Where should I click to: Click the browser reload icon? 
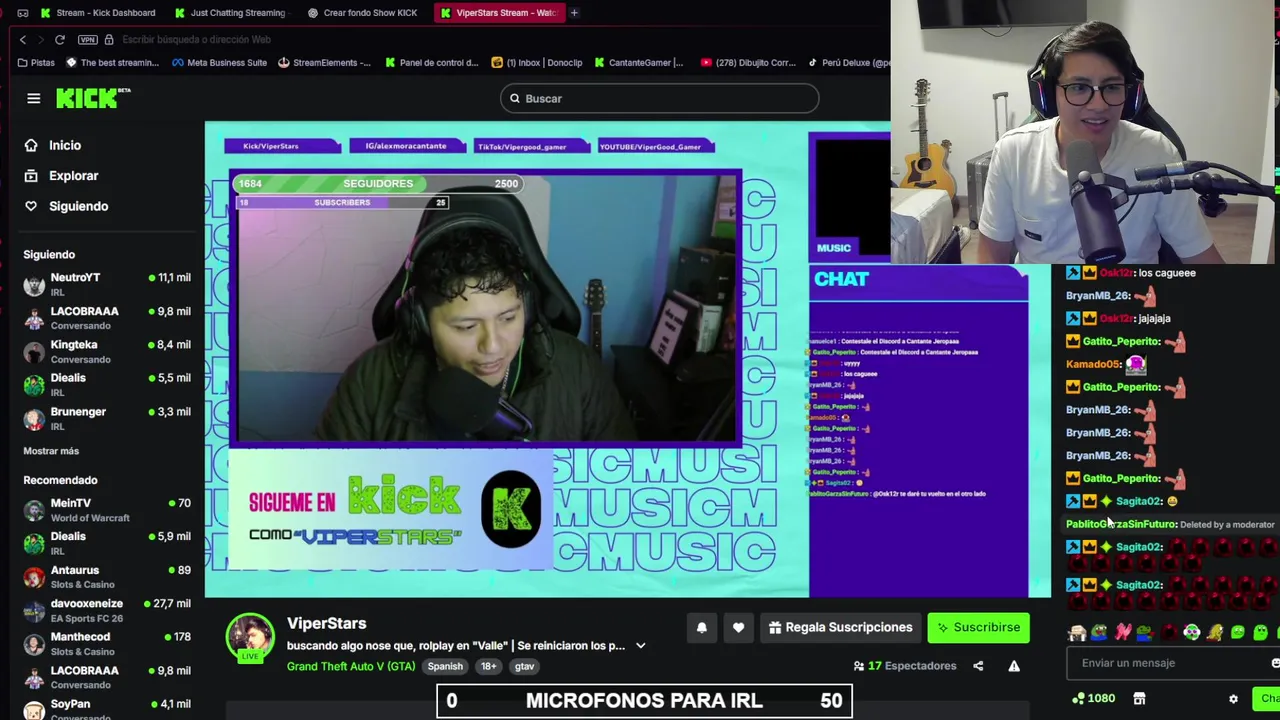[60, 39]
